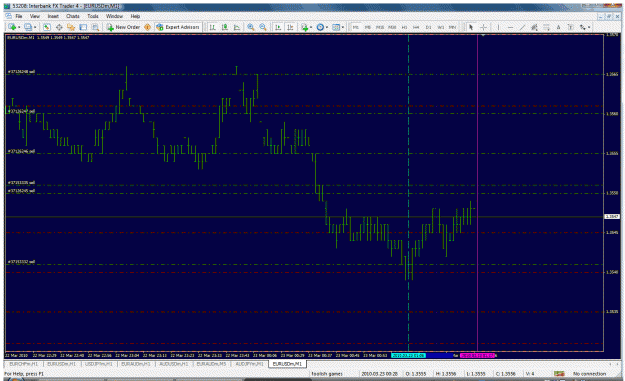Select Draw Text Label tool
625x381 pixels.
click(570, 27)
